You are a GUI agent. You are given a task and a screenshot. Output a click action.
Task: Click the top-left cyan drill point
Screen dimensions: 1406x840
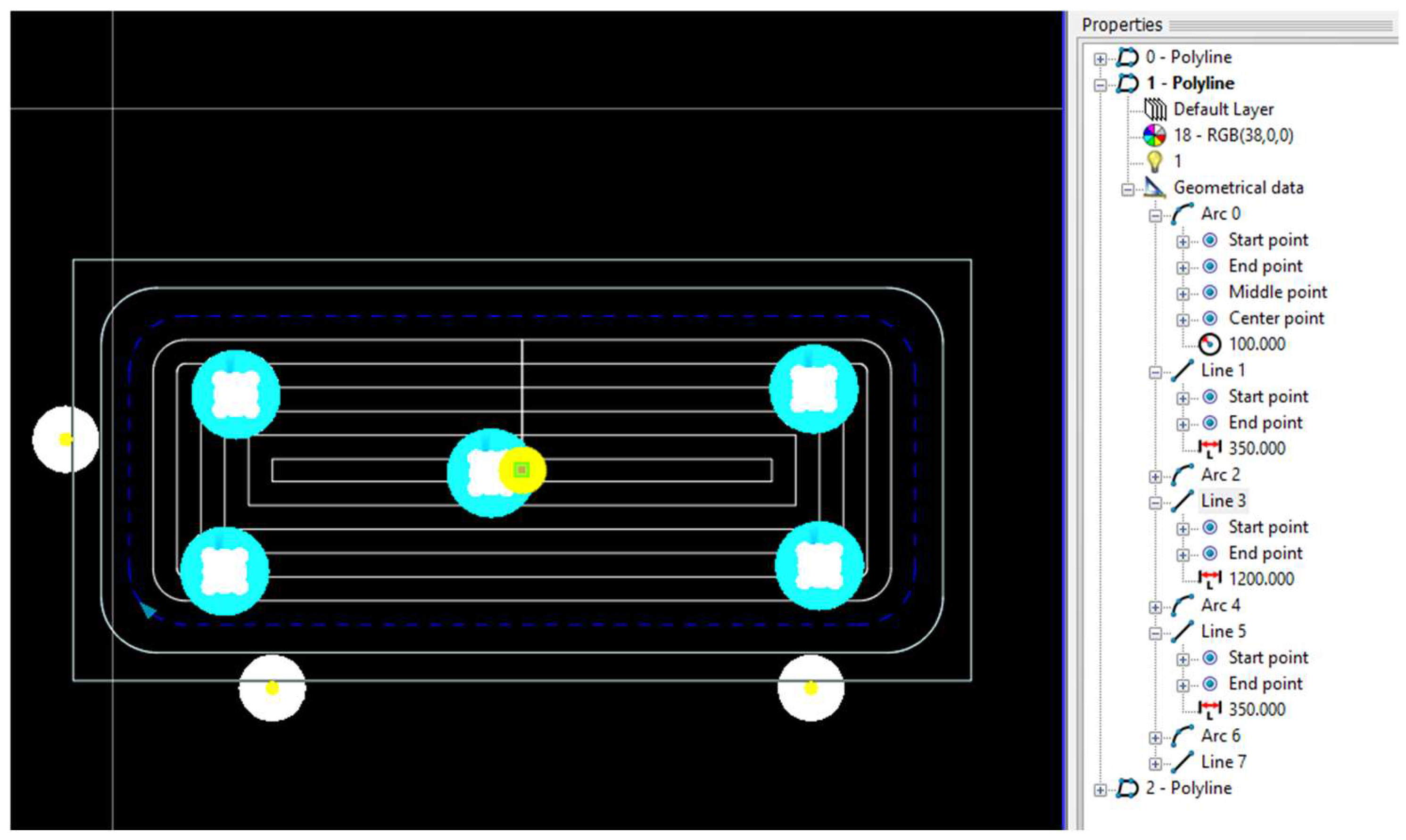click(235, 394)
